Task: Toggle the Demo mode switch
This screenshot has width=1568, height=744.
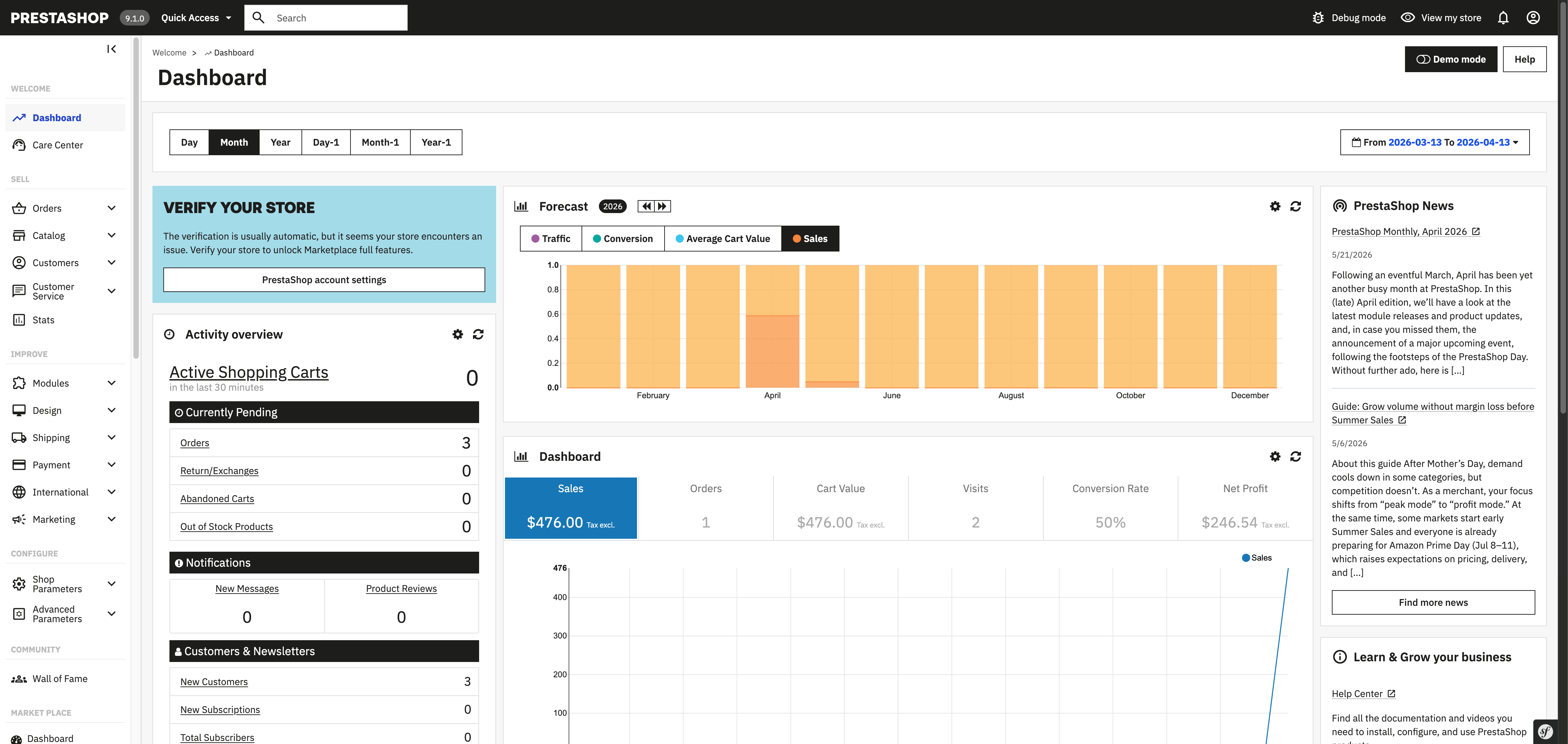Action: point(1451,59)
